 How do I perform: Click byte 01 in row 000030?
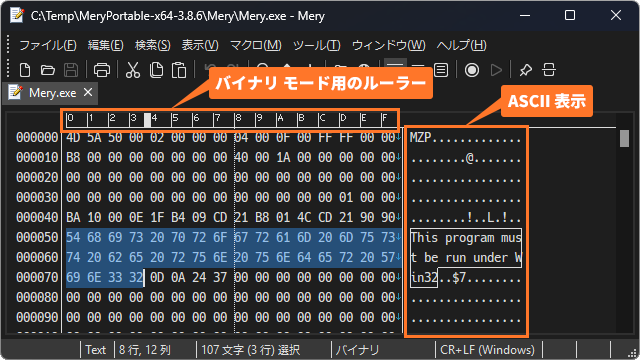[x=346, y=198]
